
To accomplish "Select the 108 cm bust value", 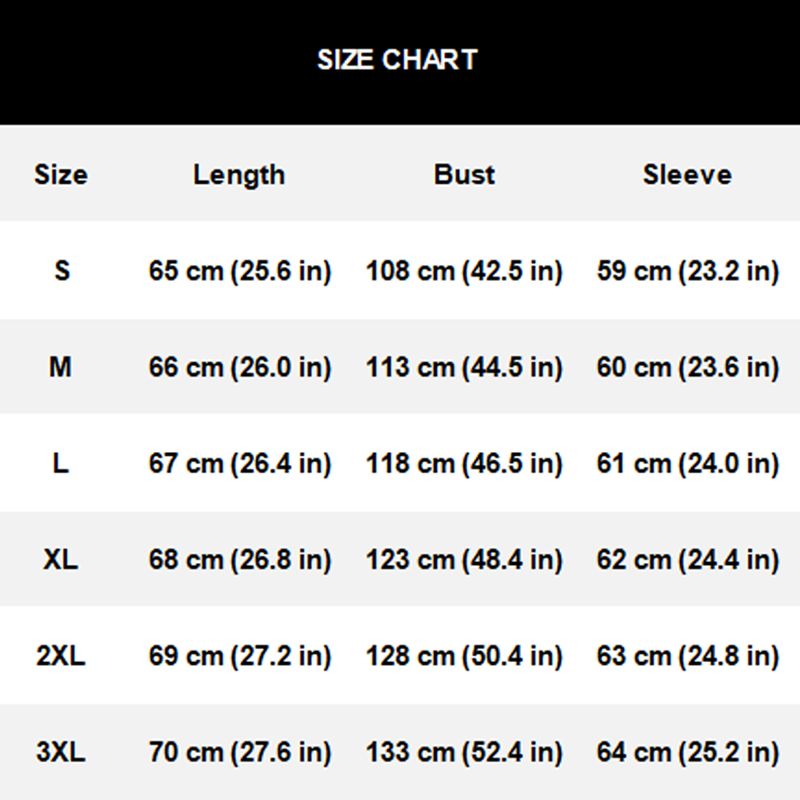I will coord(464,271).
